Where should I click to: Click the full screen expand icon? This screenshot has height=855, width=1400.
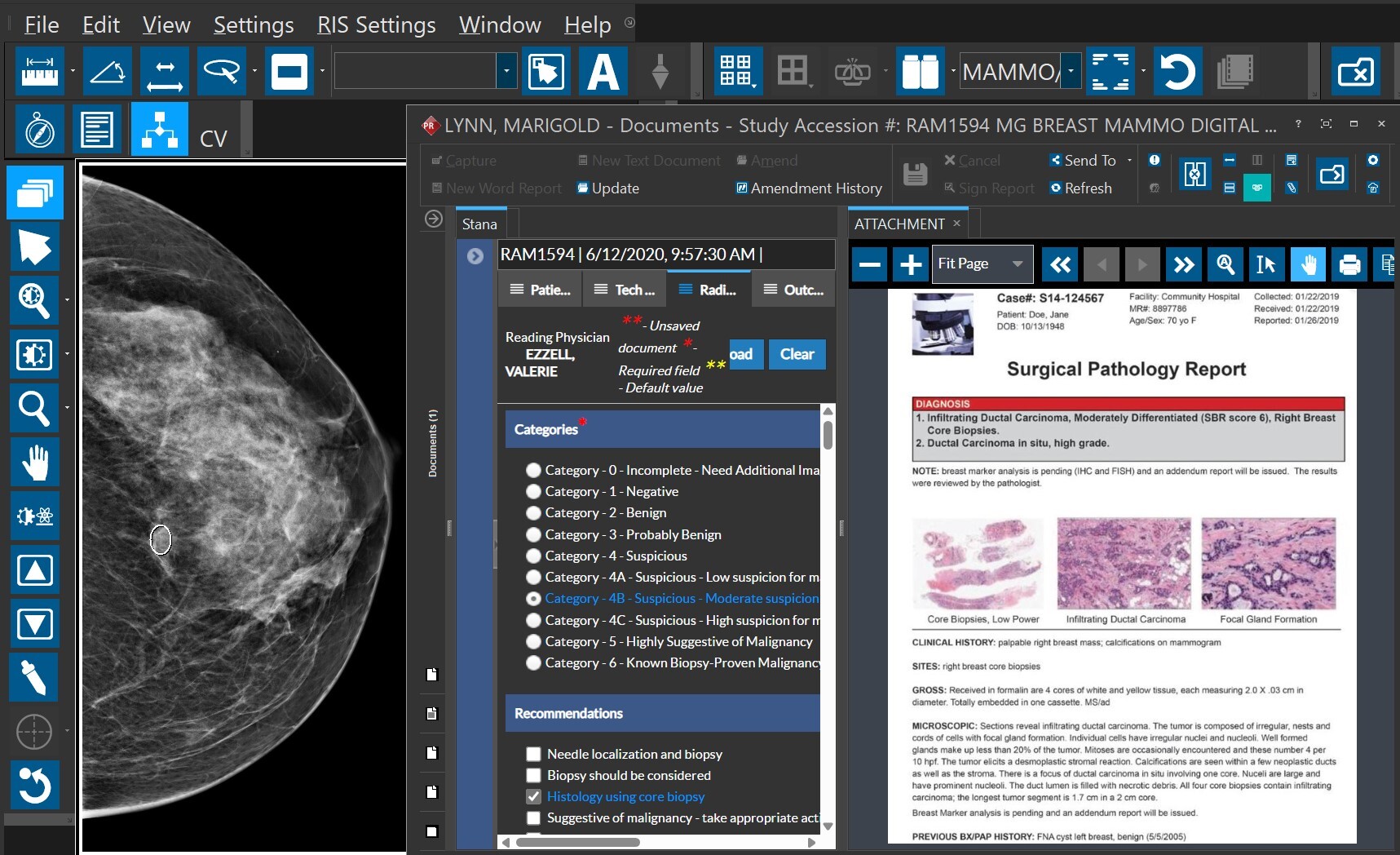tap(1111, 71)
